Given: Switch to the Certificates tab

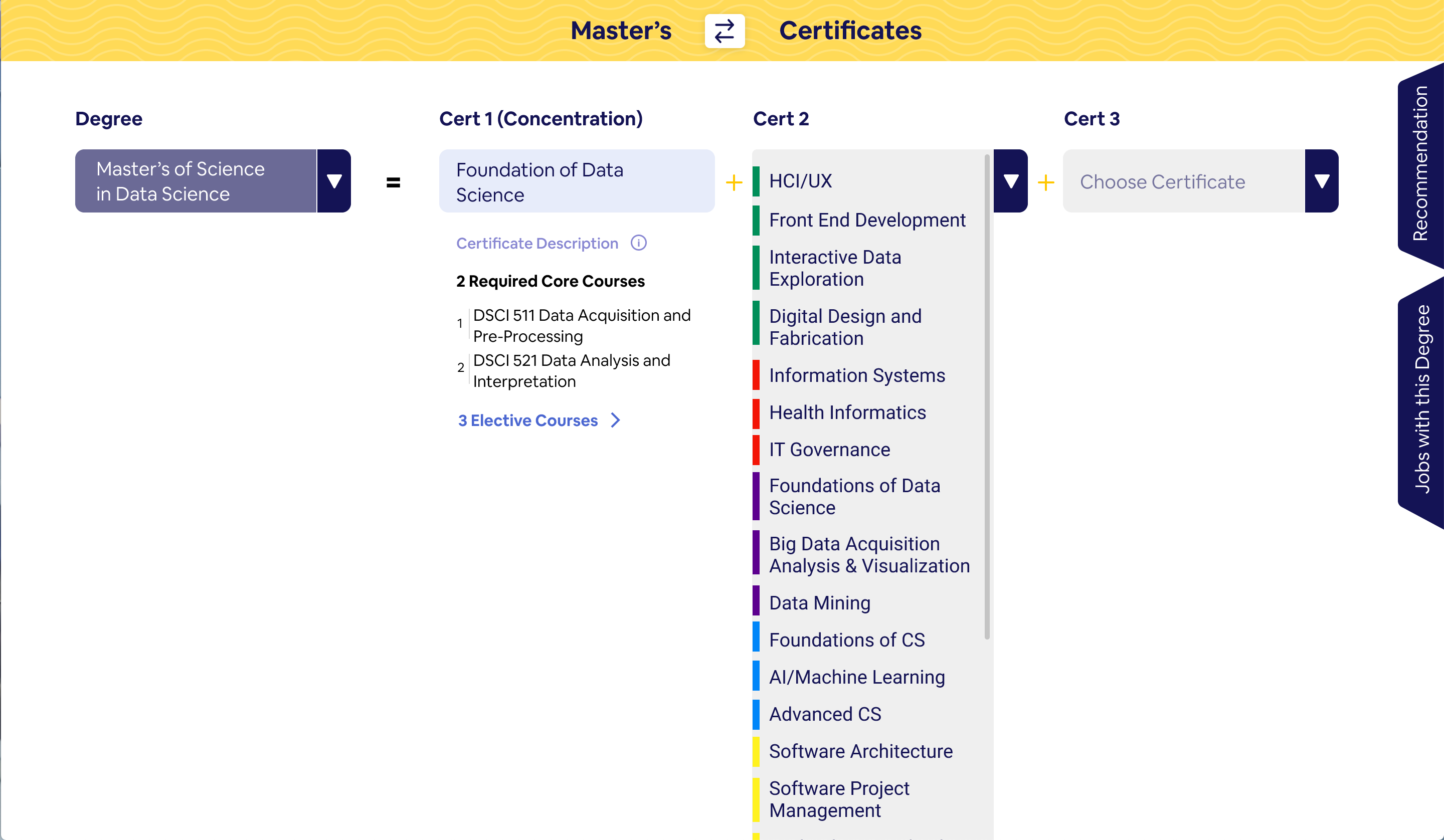Looking at the screenshot, I should pos(850,31).
